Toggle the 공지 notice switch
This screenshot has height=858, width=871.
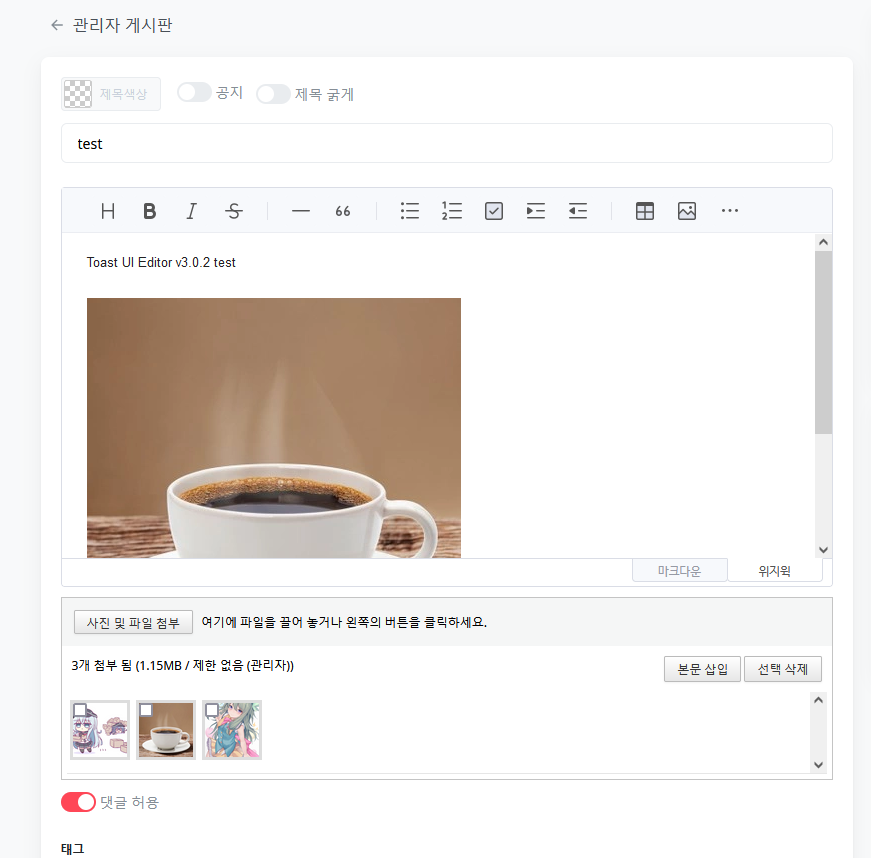(x=194, y=92)
